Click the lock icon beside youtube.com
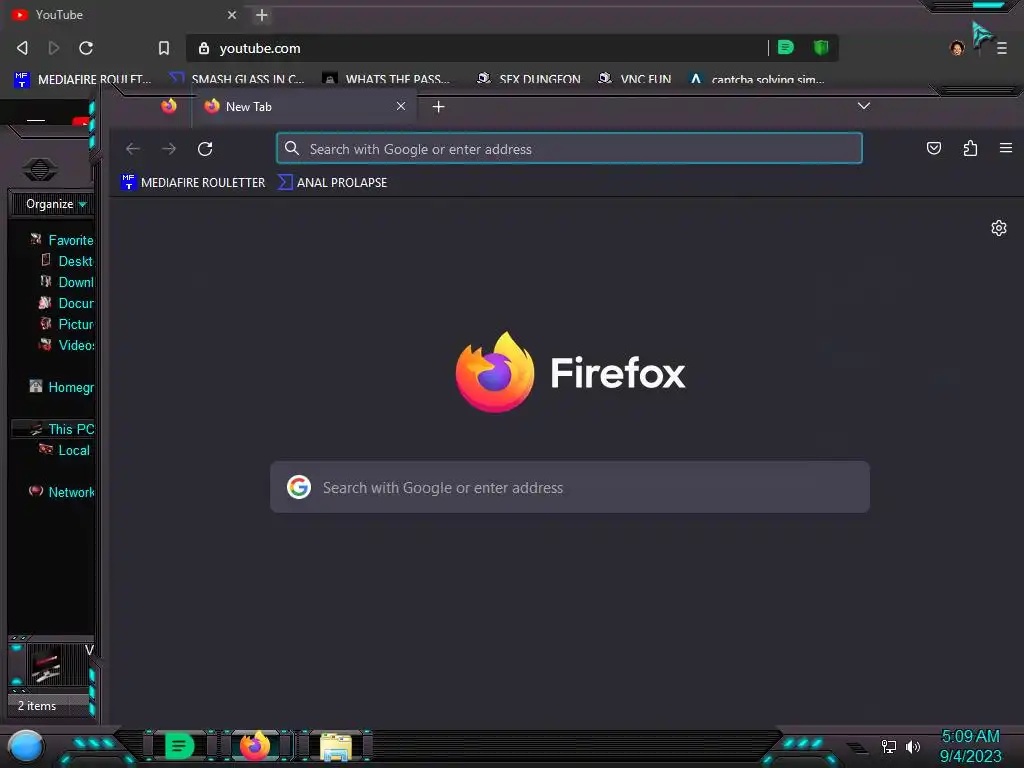 [x=204, y=48]
